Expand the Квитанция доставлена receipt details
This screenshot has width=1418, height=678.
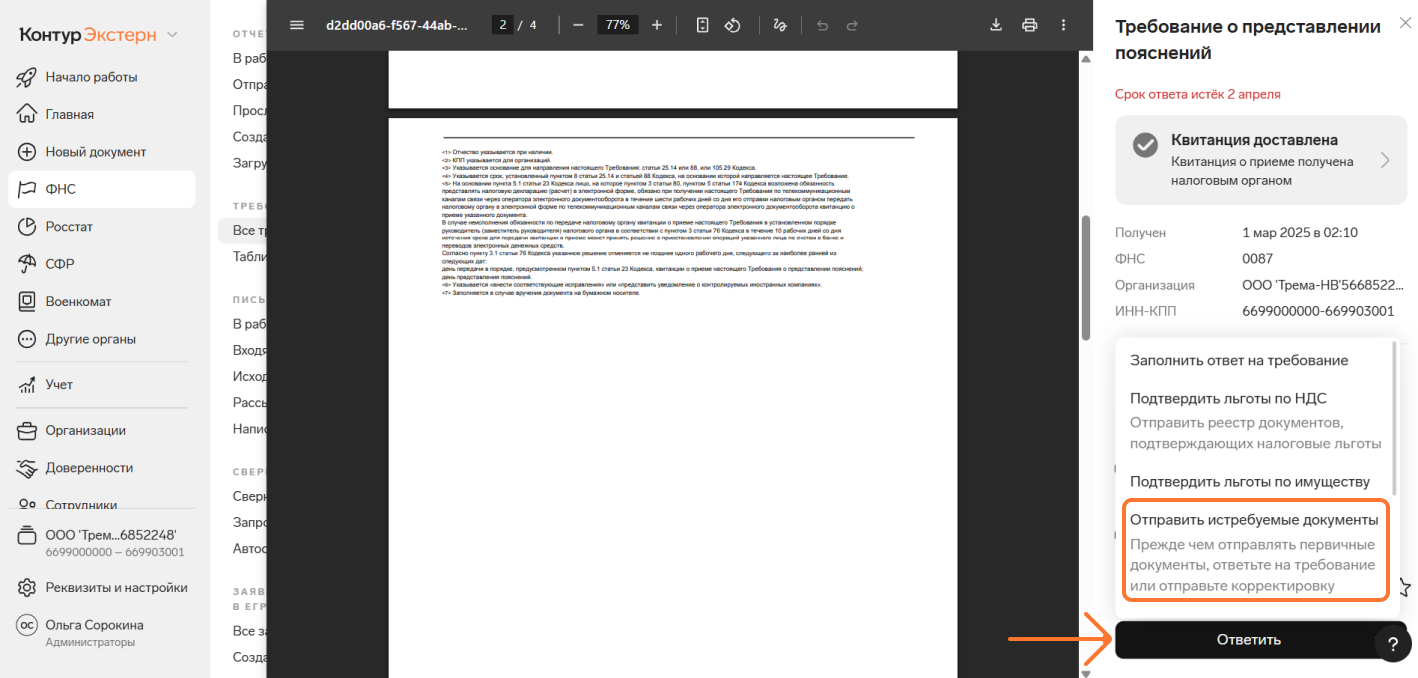click(x=1384, y=160)
